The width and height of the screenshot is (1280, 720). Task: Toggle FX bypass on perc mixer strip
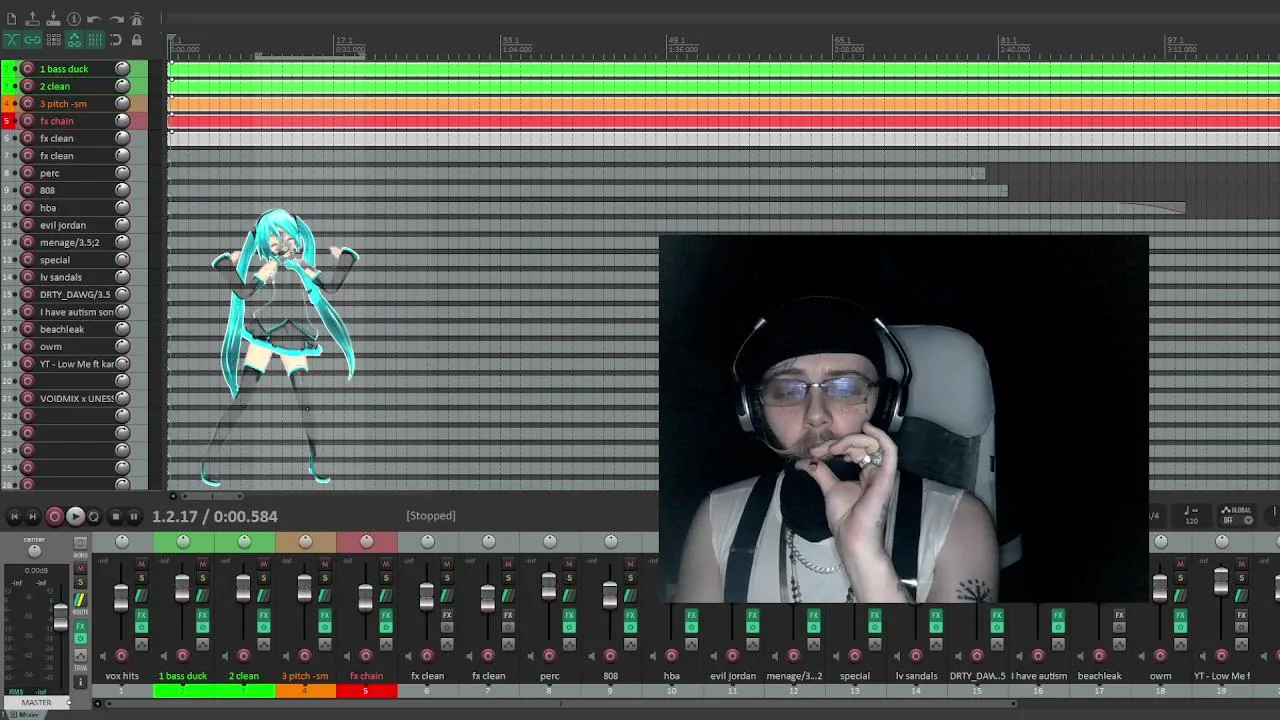pos(569,627)
